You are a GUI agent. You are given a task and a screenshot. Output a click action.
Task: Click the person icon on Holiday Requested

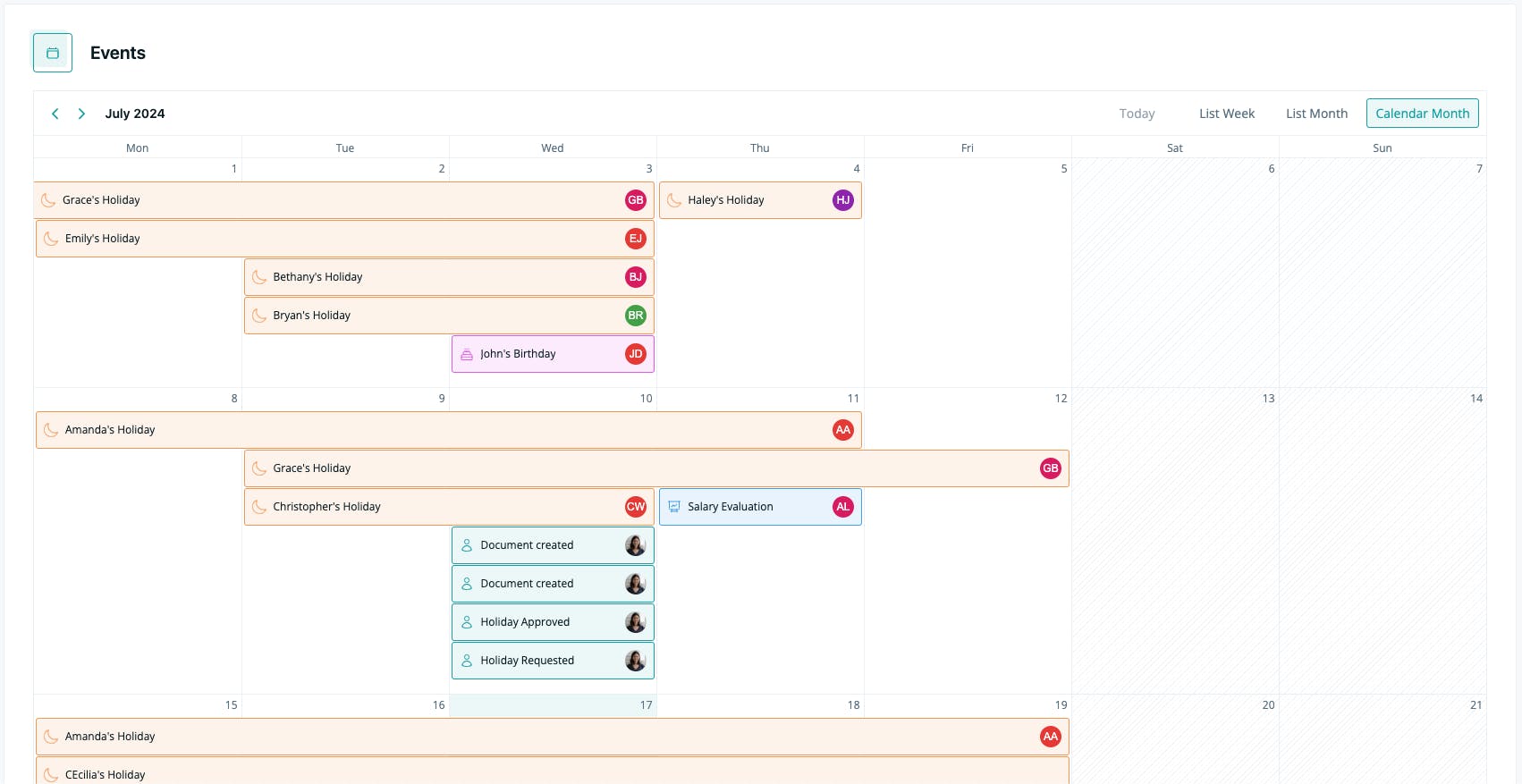click(467, 661)
